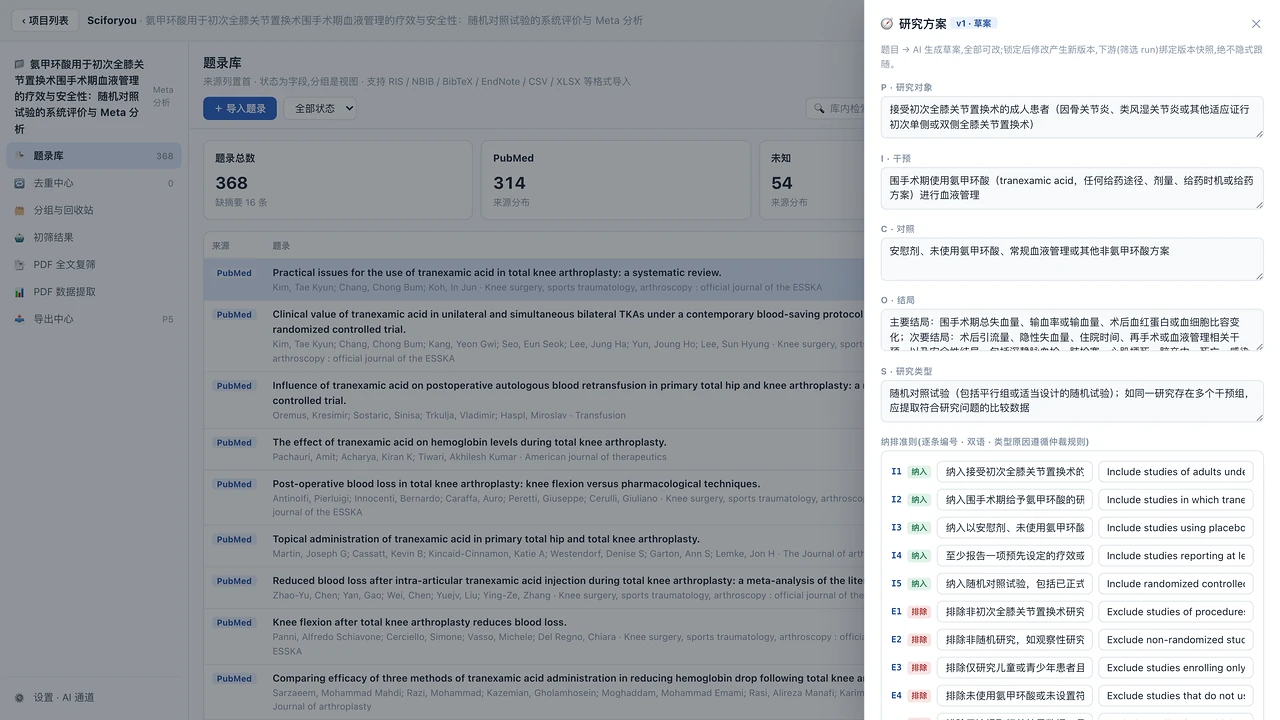Click the 纳入 tag on row I2

tap(919, 500)
